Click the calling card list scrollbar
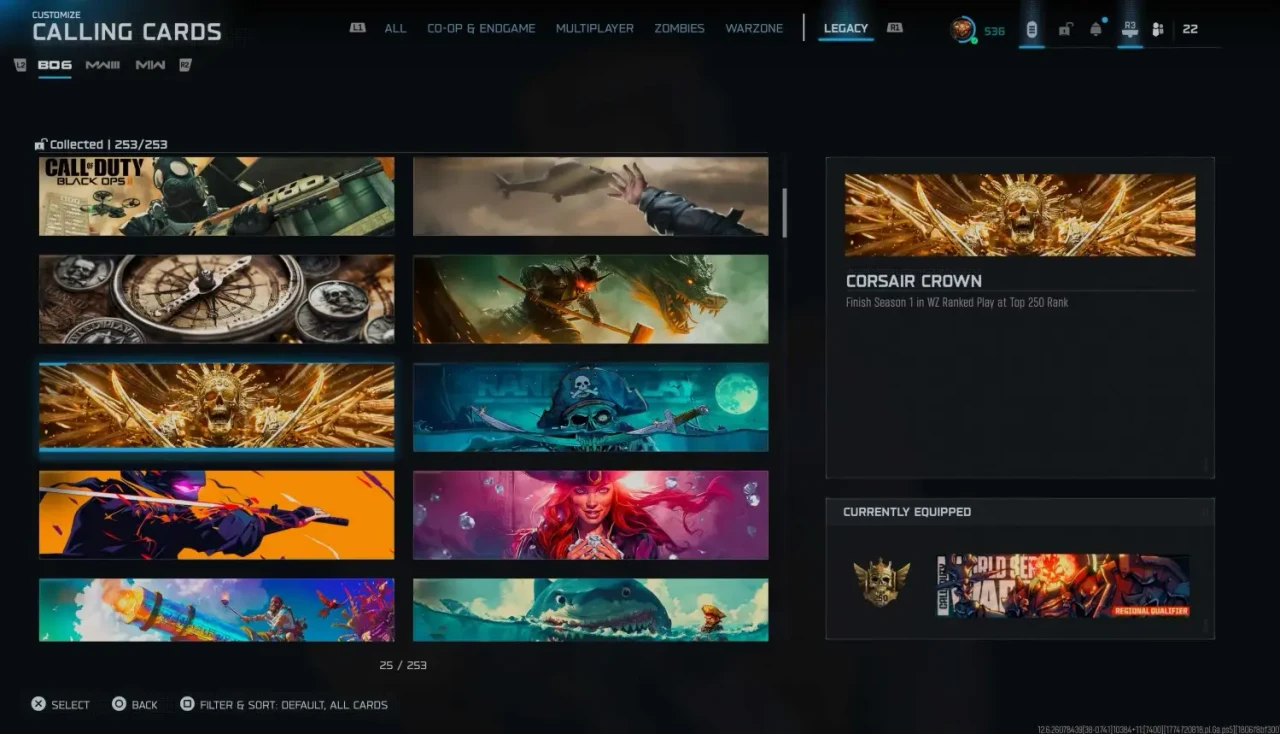This screenshot has height=734, width=1280. click(784, 212)
